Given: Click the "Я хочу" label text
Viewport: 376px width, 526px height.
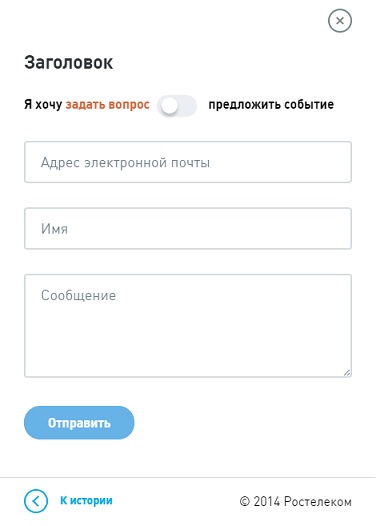Looking at the screenshot, I should coord(43,105).
